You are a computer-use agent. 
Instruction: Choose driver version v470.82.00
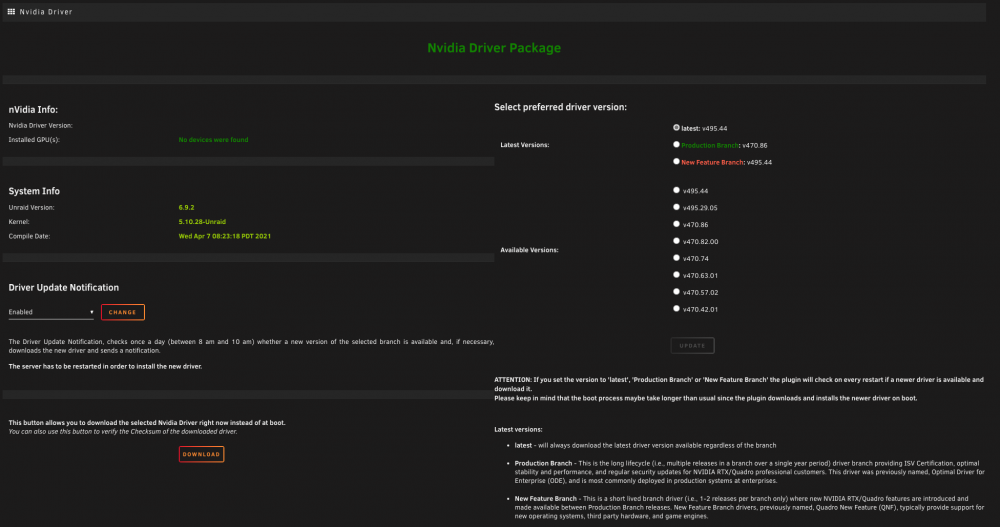tap(676, 241)
